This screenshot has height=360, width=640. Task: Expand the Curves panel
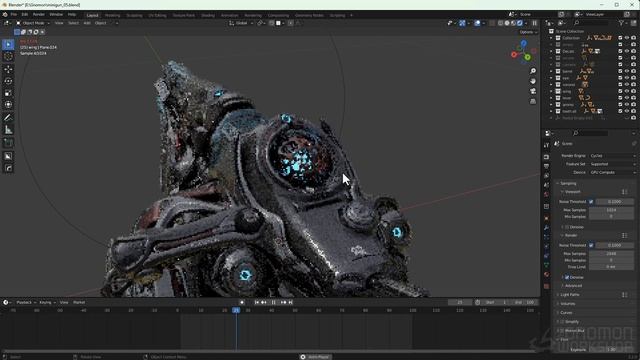point(567,313)
